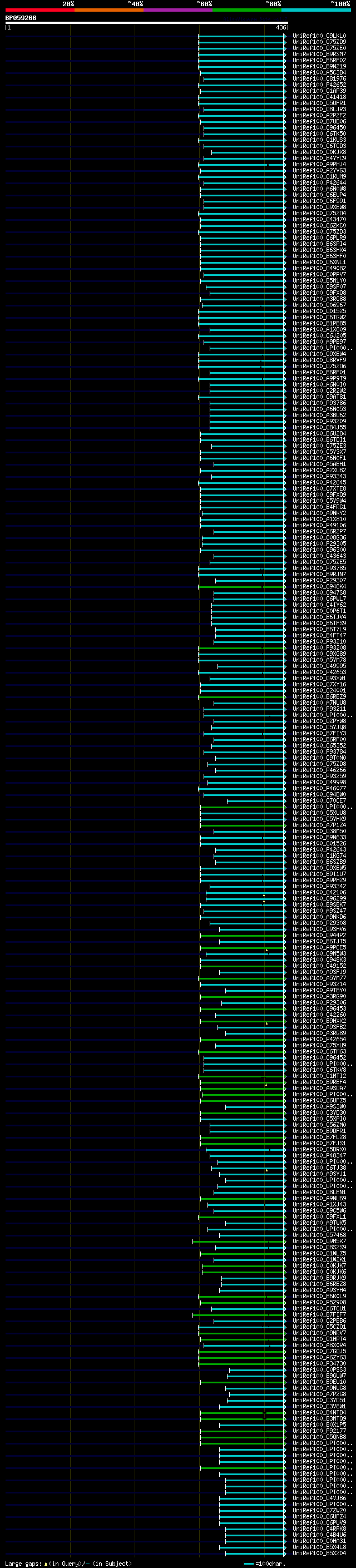Select the UniRef100_Q7XY16 label
This screenshot has height=1568, width=356.
click(319, 684)
